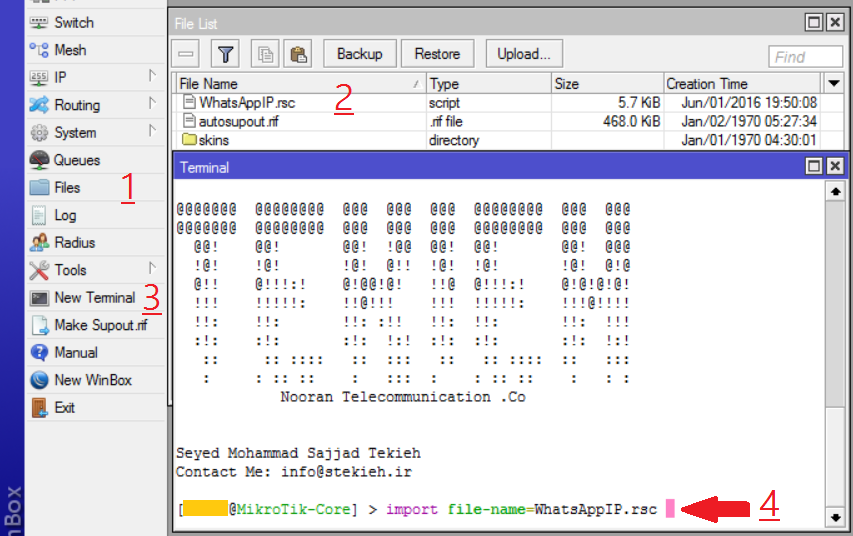This screenshot has width=853, height=536.
Task: Open the System menu
Action: click(95, 132)
